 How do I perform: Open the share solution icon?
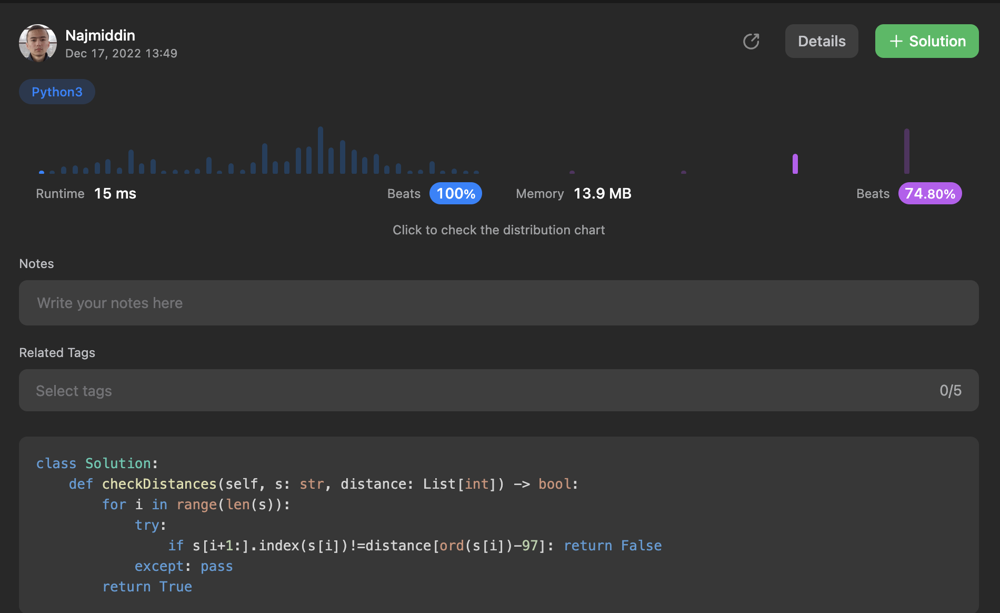[x=751, y=41]
